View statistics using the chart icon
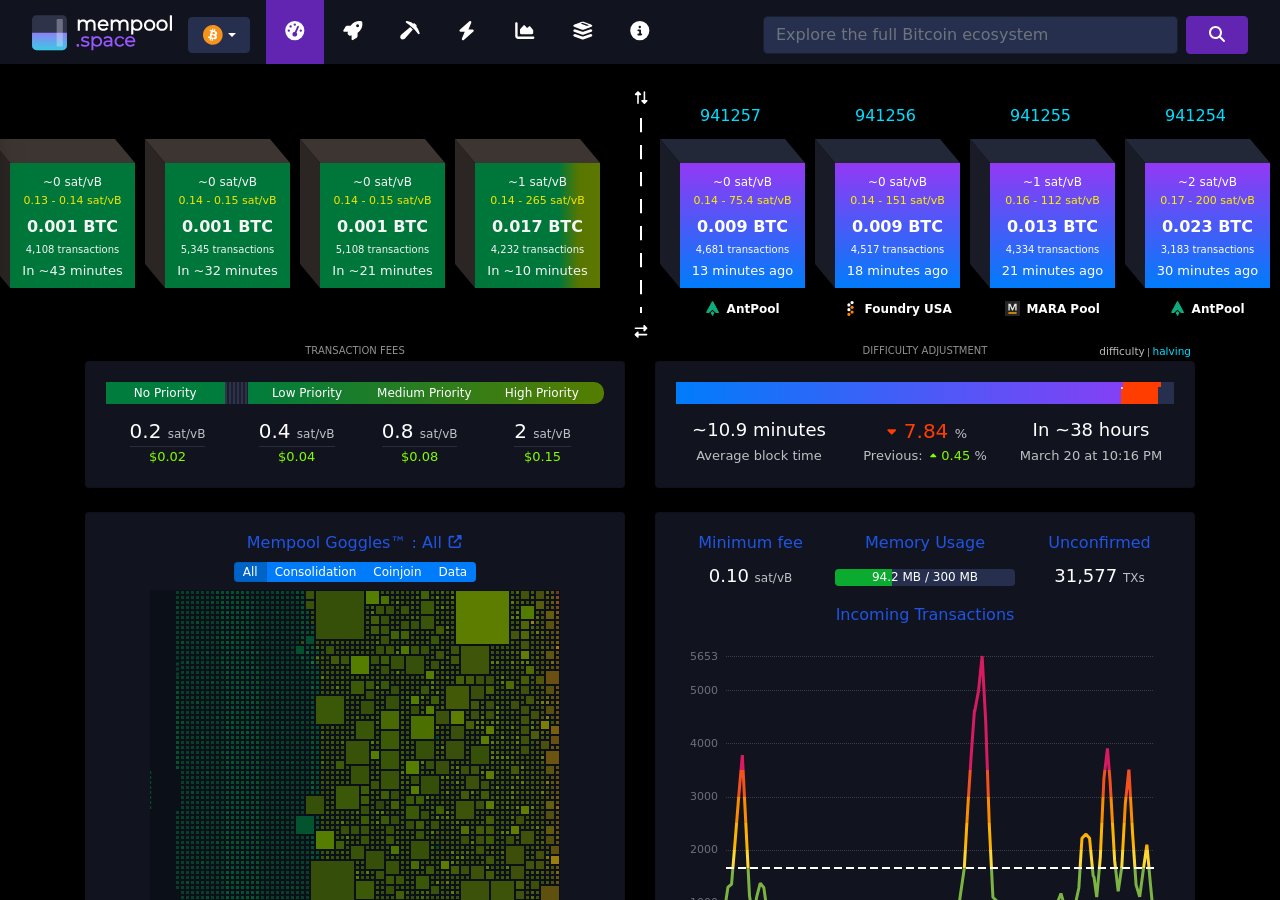 pyautogui.click(x=524, y=31)
